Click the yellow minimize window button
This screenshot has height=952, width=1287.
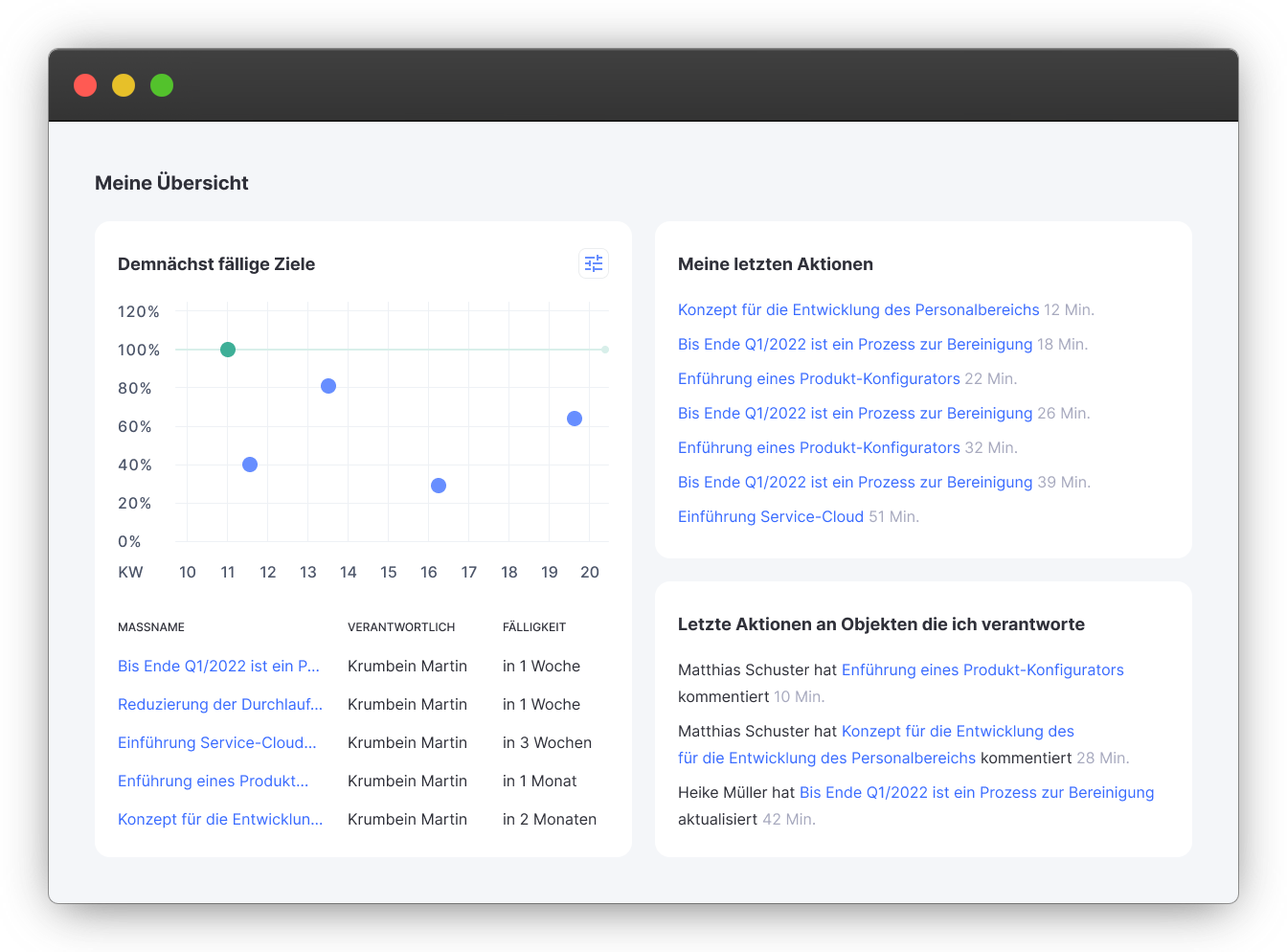click(x=124, y=85)
